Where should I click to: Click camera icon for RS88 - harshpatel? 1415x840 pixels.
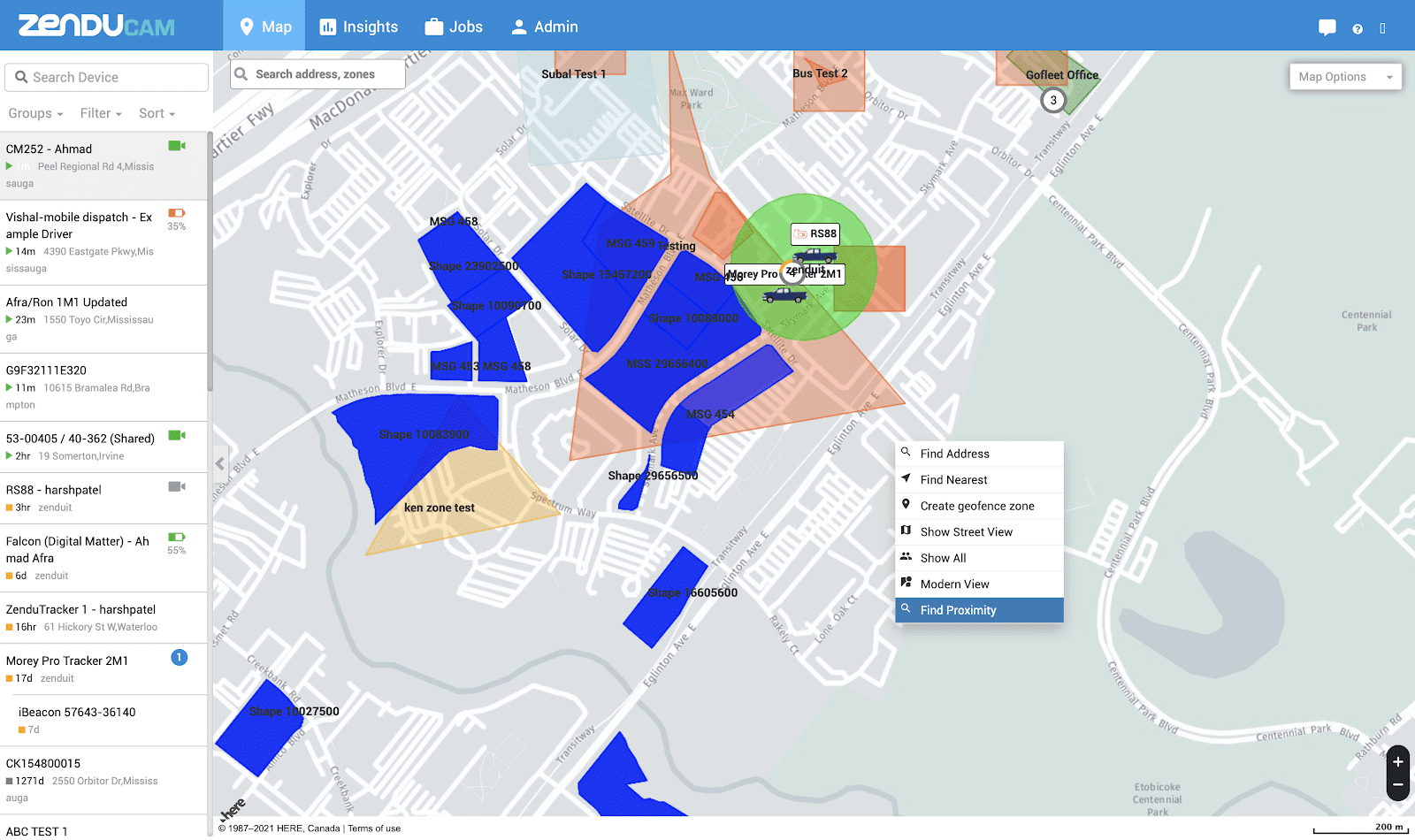(x=177, y=486)
